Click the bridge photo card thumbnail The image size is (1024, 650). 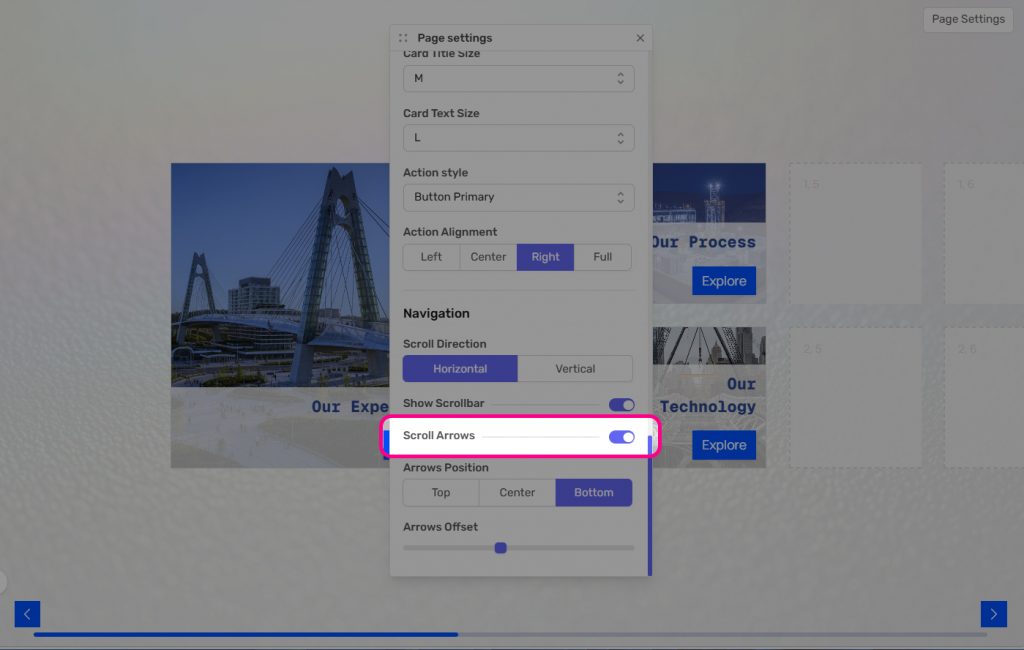click(280, 275)
